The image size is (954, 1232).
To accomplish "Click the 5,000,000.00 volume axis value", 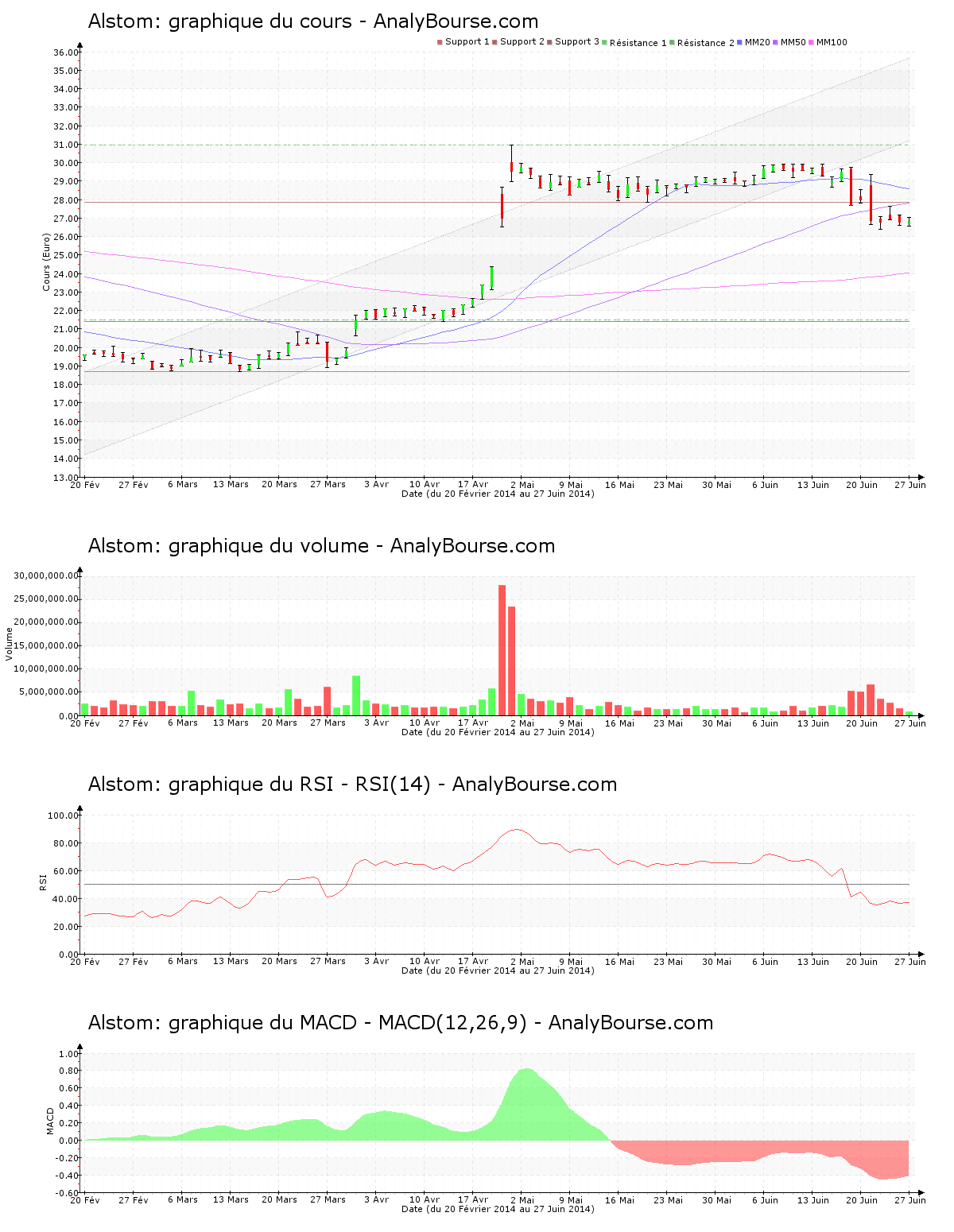I will point(49,692).
